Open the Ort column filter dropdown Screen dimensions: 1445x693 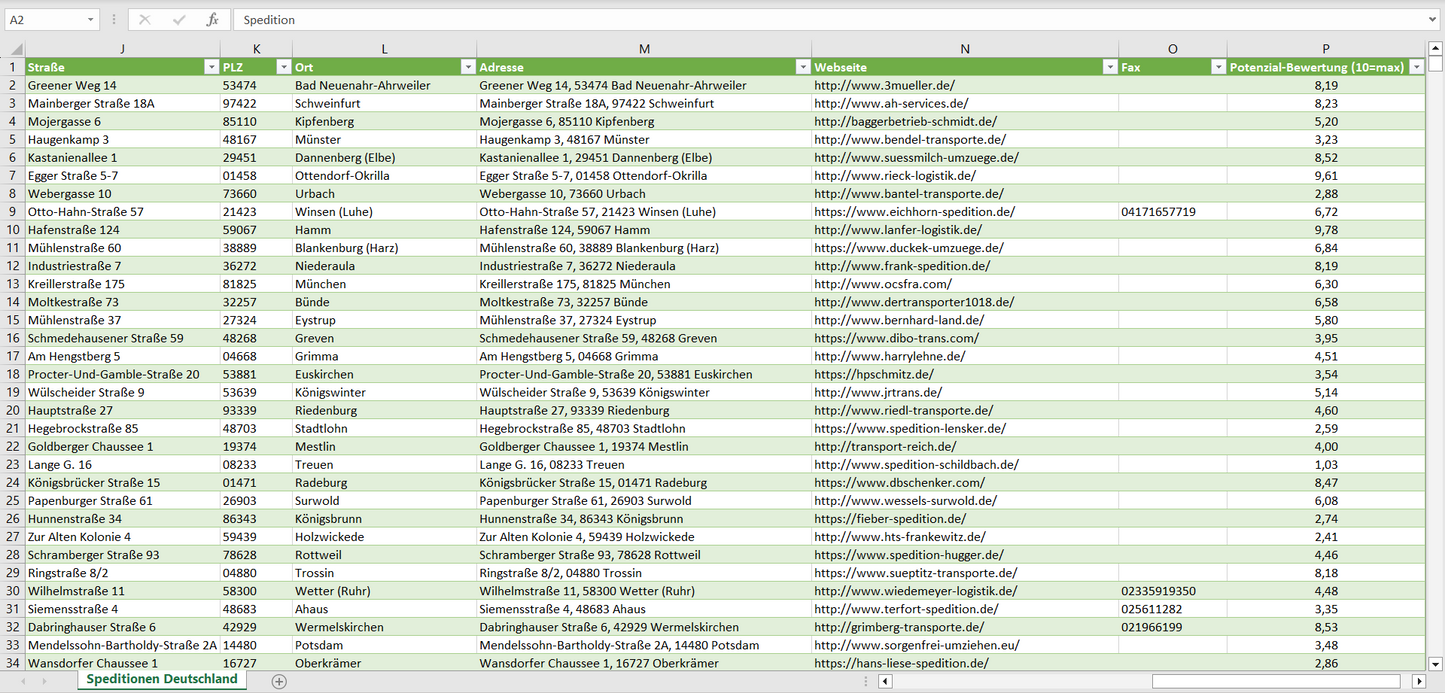coord(466,67)
